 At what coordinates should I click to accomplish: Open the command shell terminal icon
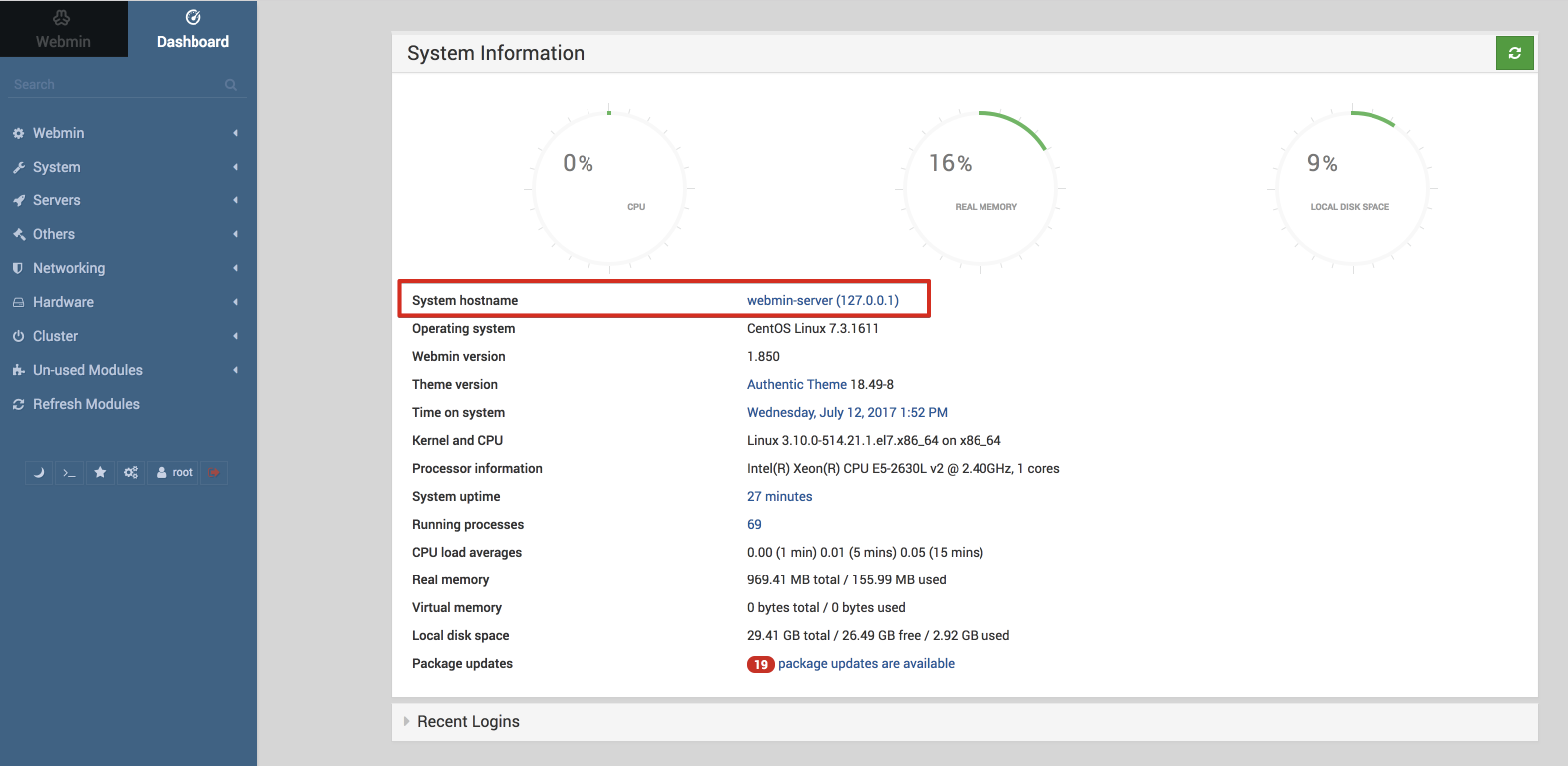(x=69, y=473)
